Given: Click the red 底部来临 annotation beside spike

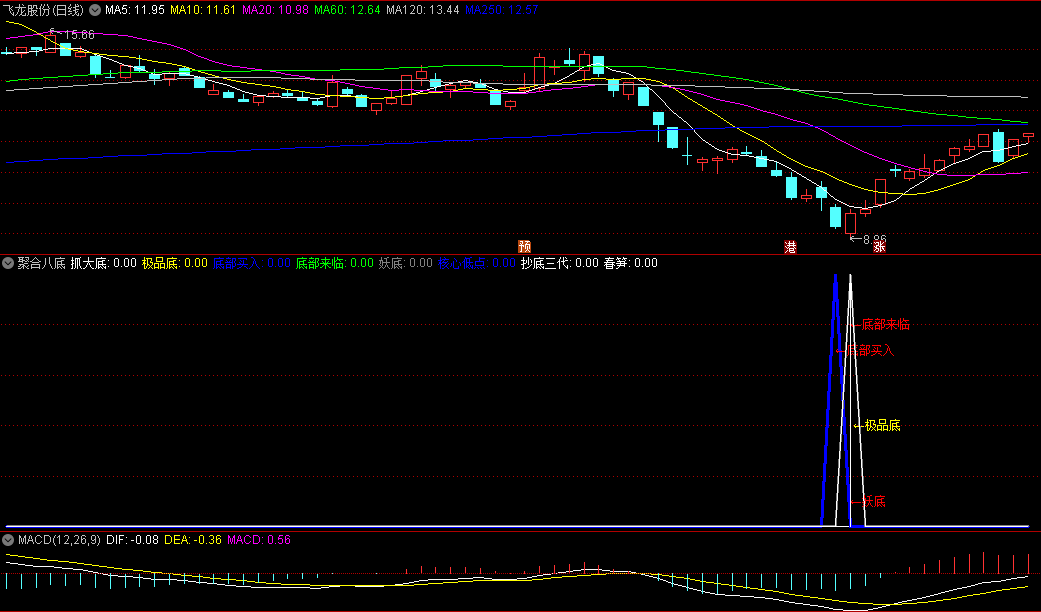Looking at the screenshot, I should click(x=886, y=325).
